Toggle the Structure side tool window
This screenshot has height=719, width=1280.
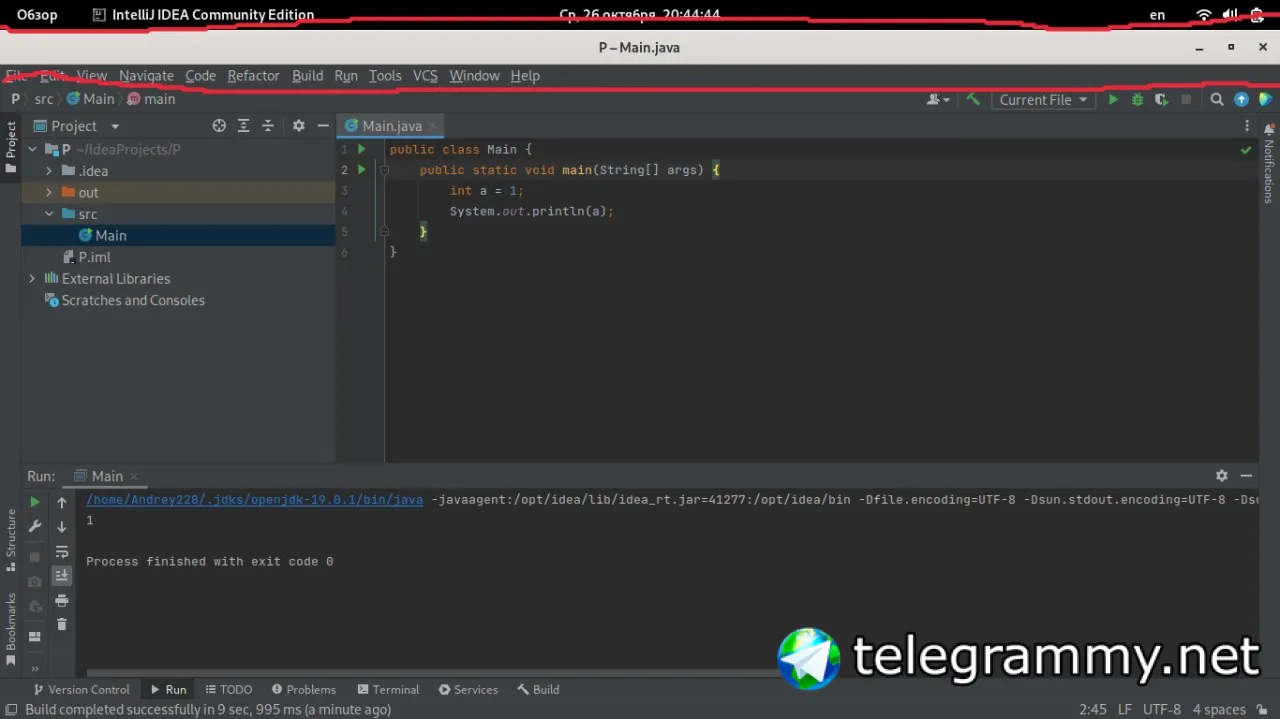pos(11,540)
